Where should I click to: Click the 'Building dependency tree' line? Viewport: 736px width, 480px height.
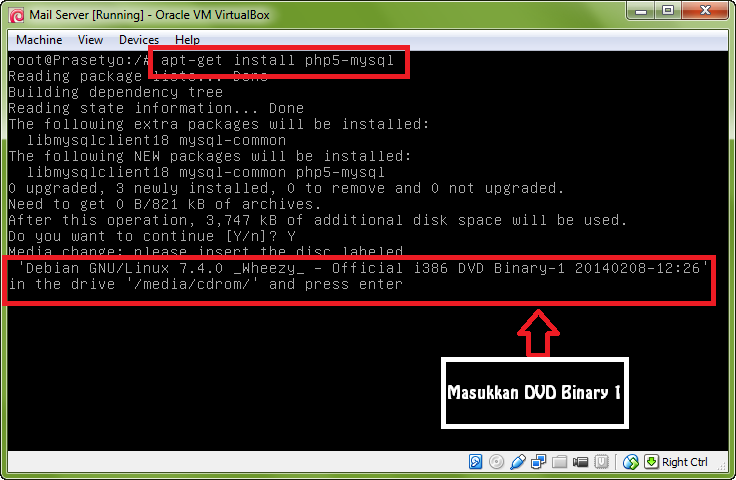(115, 92)
